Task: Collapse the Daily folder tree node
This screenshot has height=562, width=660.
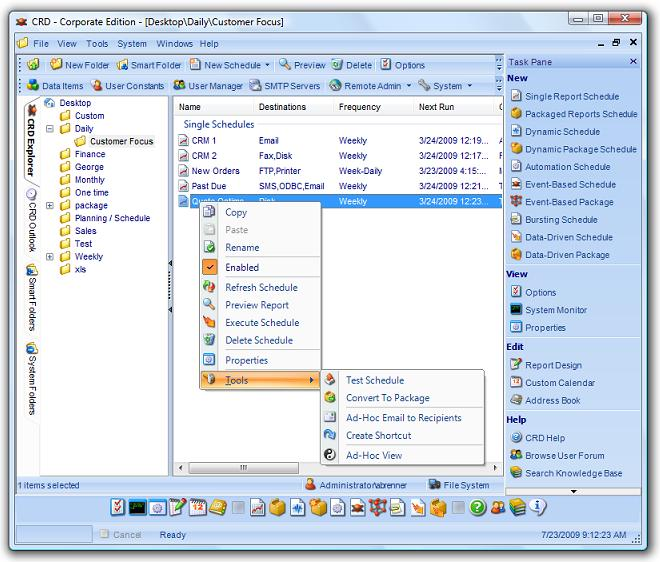Action: point(50,128)
